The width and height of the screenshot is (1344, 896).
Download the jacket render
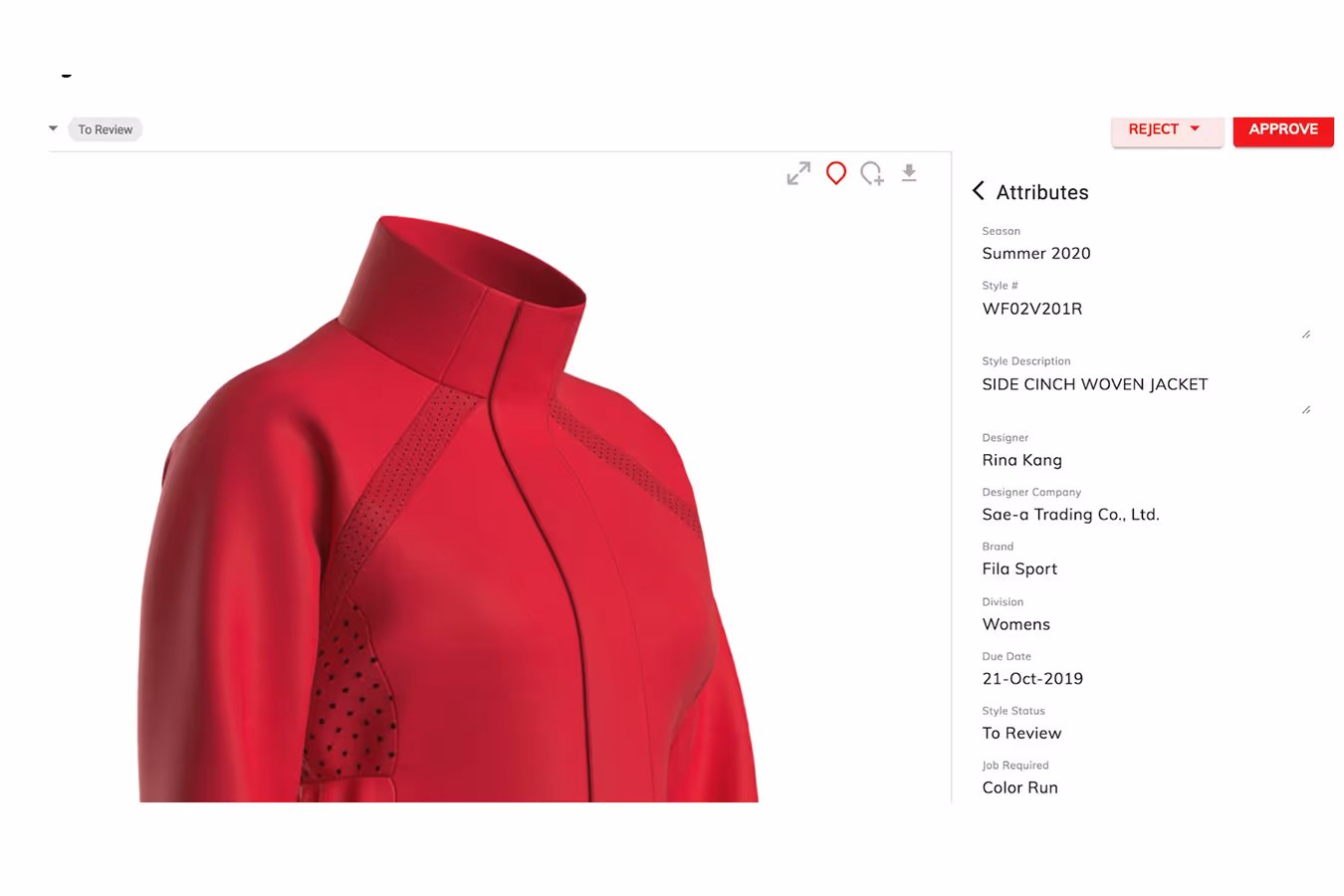[909, 173]
